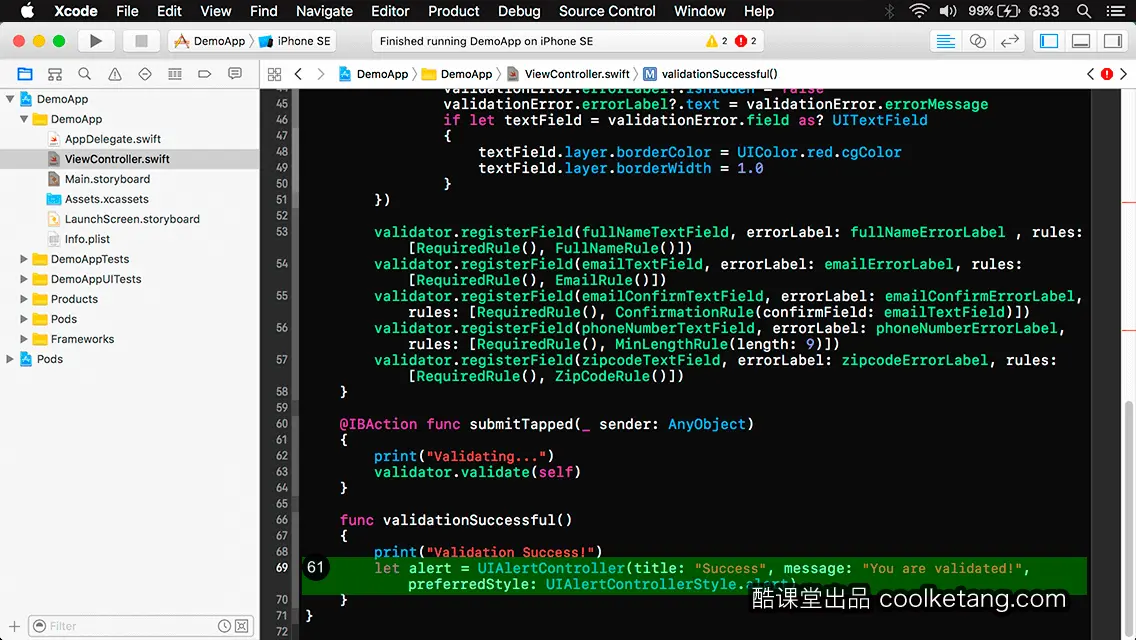Toggle the Navigator panel visibility
Image resolution: width=1136 pixels, height=640 pixels.
coord(1049,41)
